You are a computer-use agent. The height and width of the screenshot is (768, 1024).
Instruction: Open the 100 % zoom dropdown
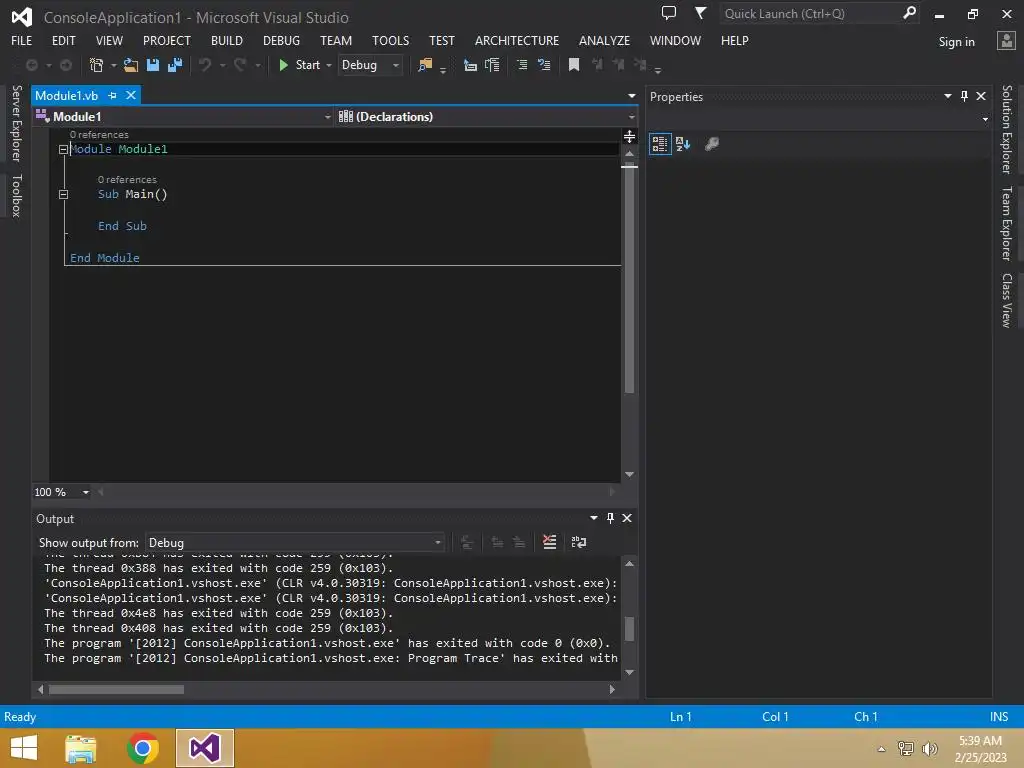(x=86, y=492)
